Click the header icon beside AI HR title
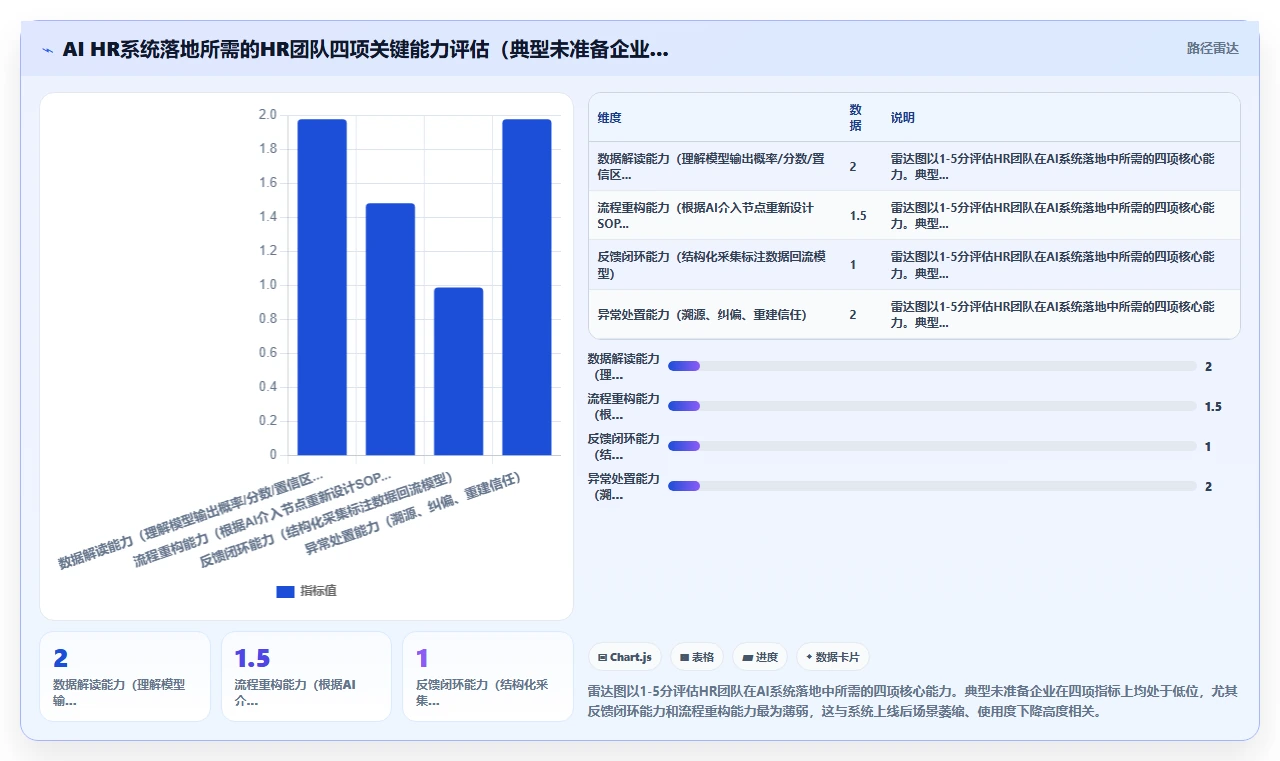Viewport: 1280px width, 761px height. pyautogui.click(x=47, y=50)
